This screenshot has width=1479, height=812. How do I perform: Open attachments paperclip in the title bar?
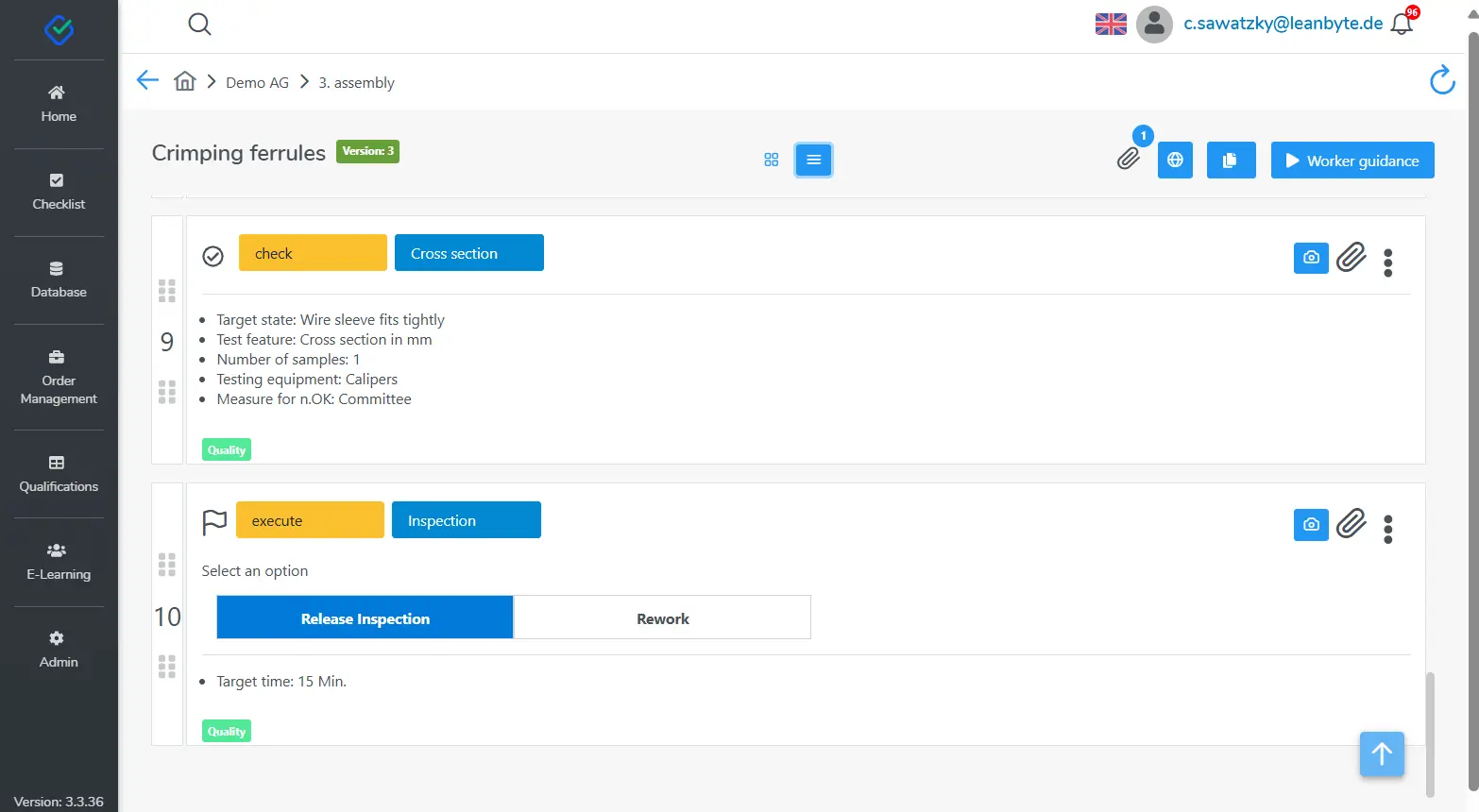click(x=1128, y=159)
